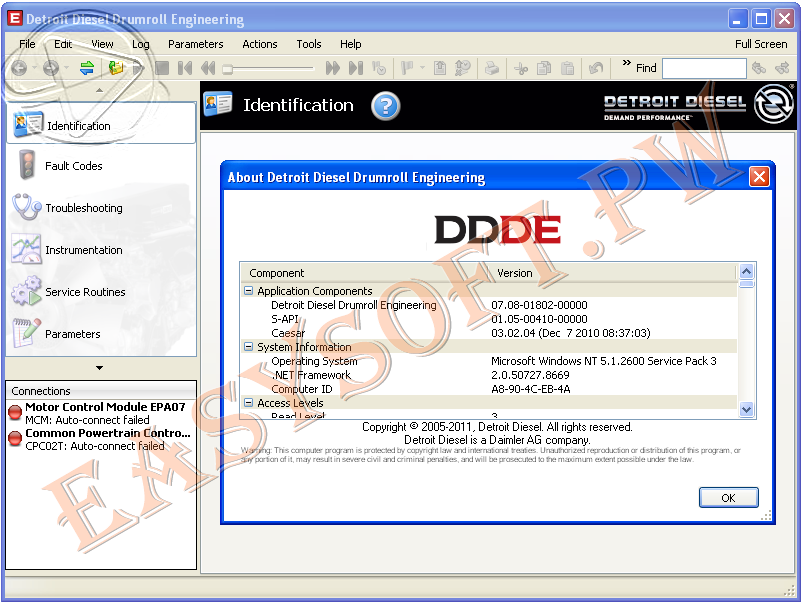Click the scissors cut icon

[x=521, y=68]
